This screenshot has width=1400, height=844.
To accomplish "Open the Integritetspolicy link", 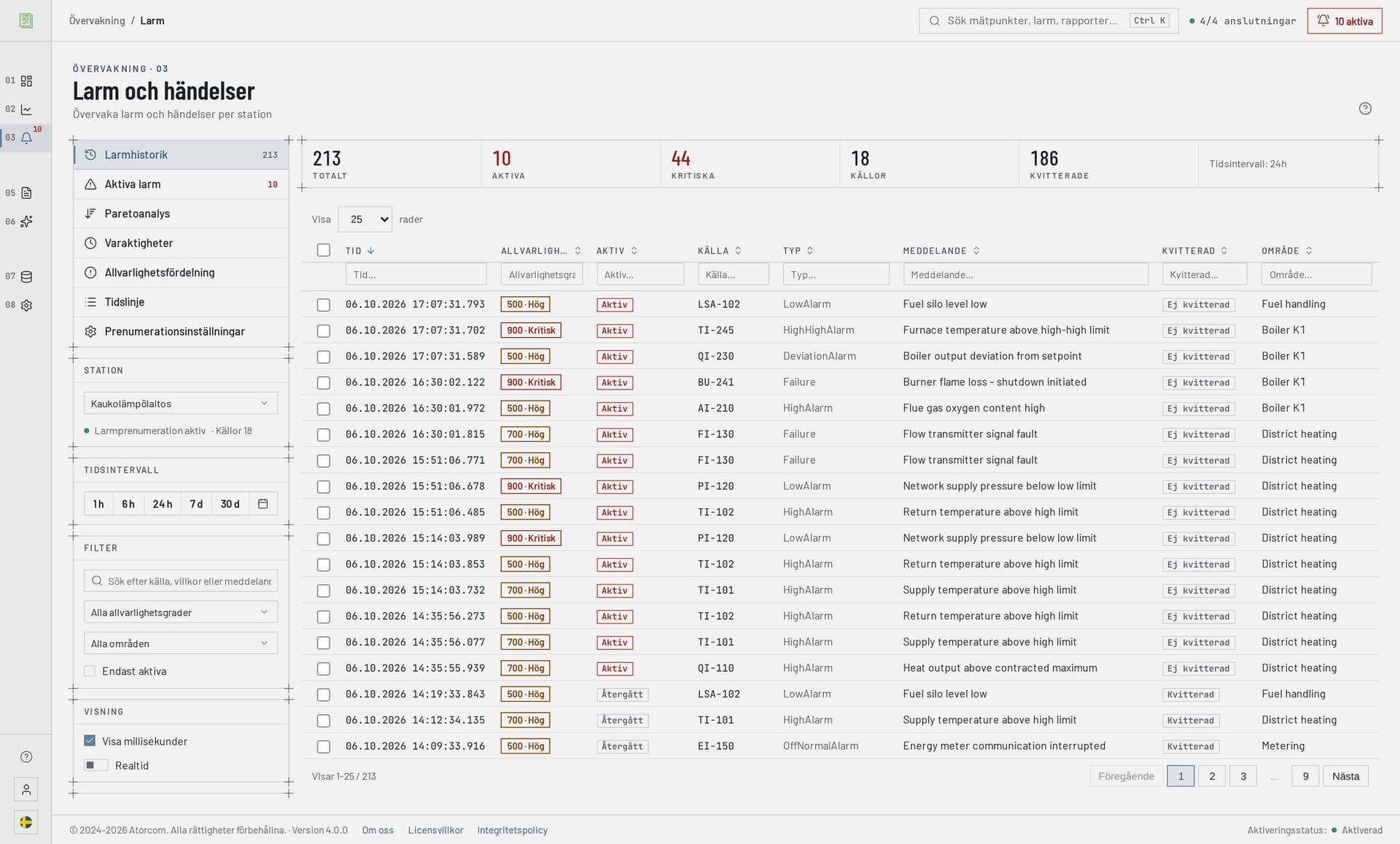I will tap(512, 830).
